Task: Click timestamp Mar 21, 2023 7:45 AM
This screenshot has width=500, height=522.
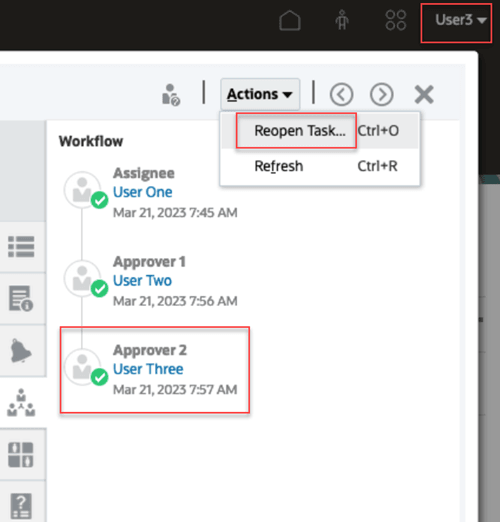Action: coord(175,213)
